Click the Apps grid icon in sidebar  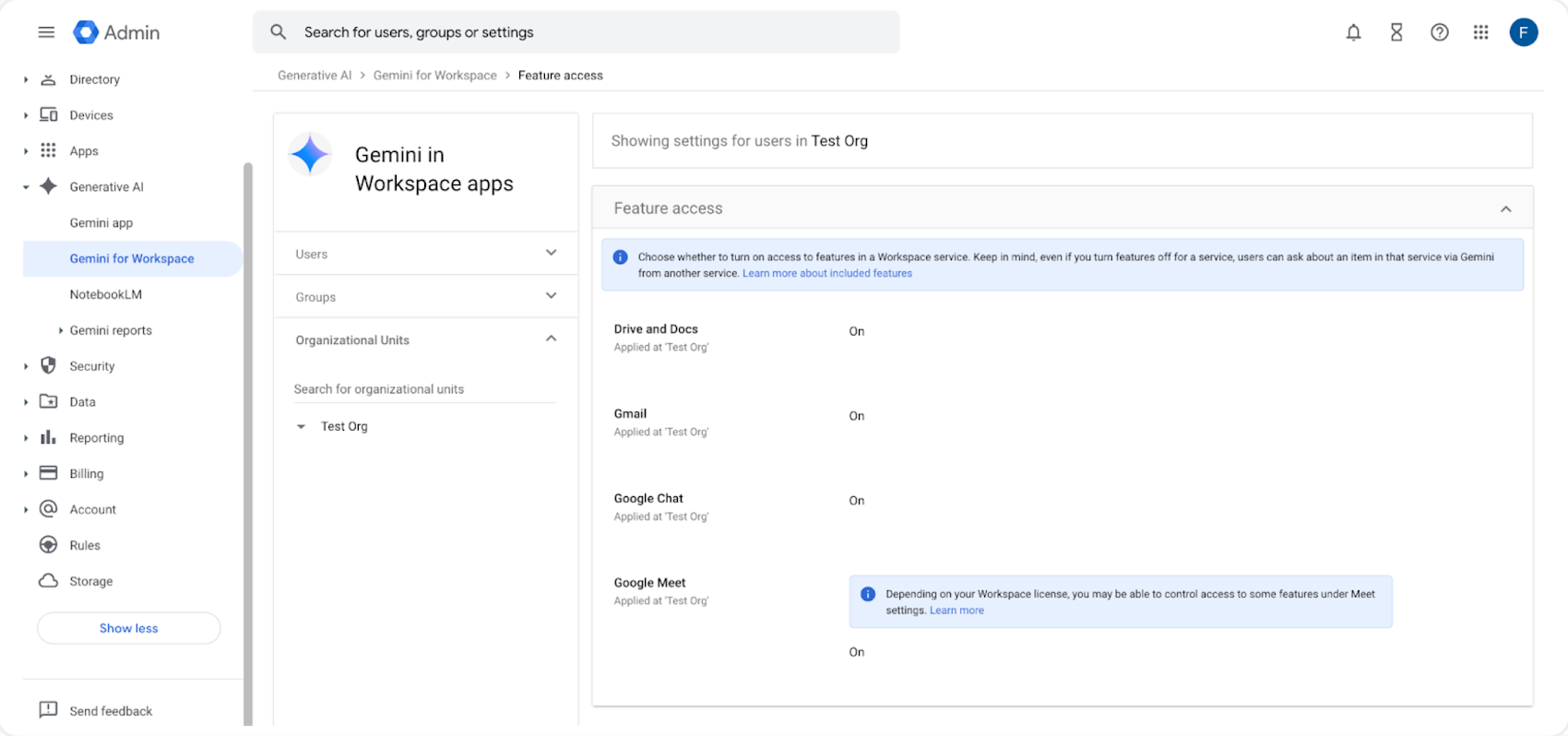point(49,150)
